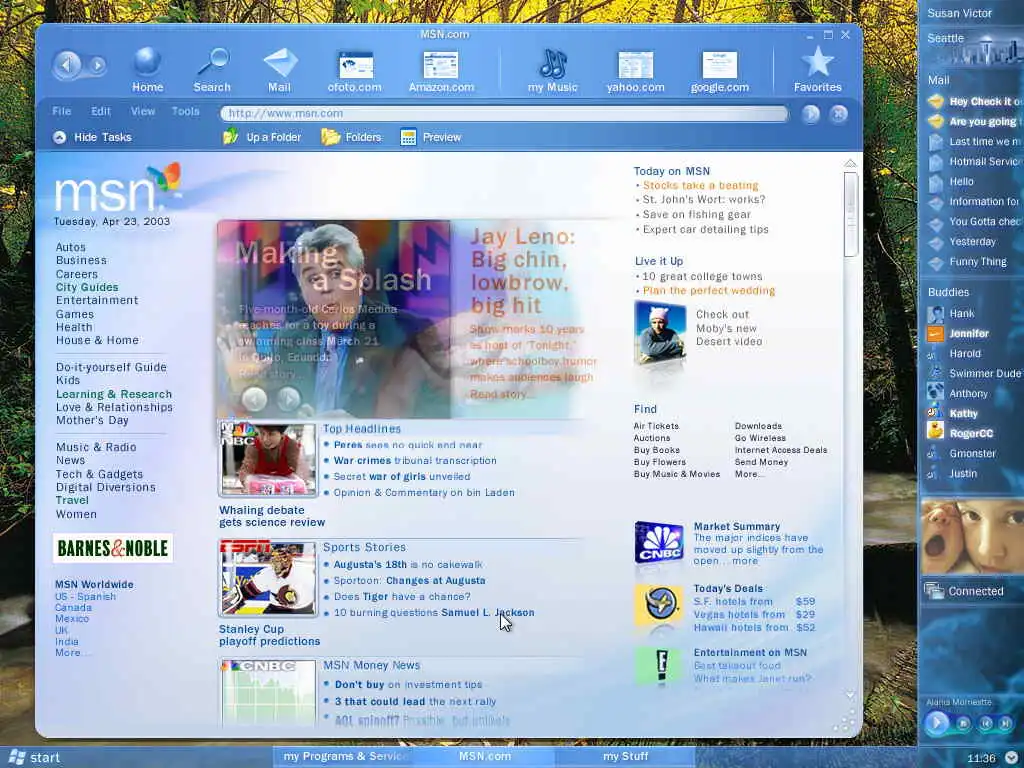Viewport: 1024px width, 768px height.
Task: Skip to previous track in sidebar player
Action: [985, 723]
